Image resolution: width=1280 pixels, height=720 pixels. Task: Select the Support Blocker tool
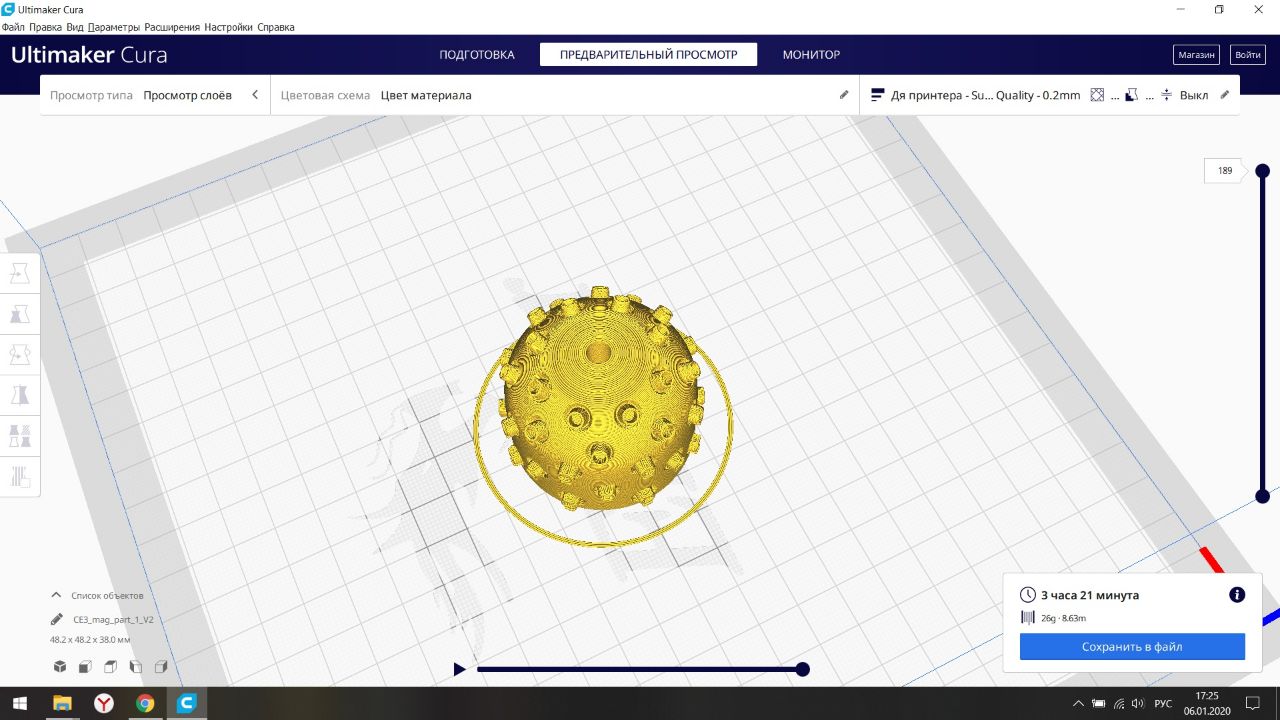[x=20, y=476]
